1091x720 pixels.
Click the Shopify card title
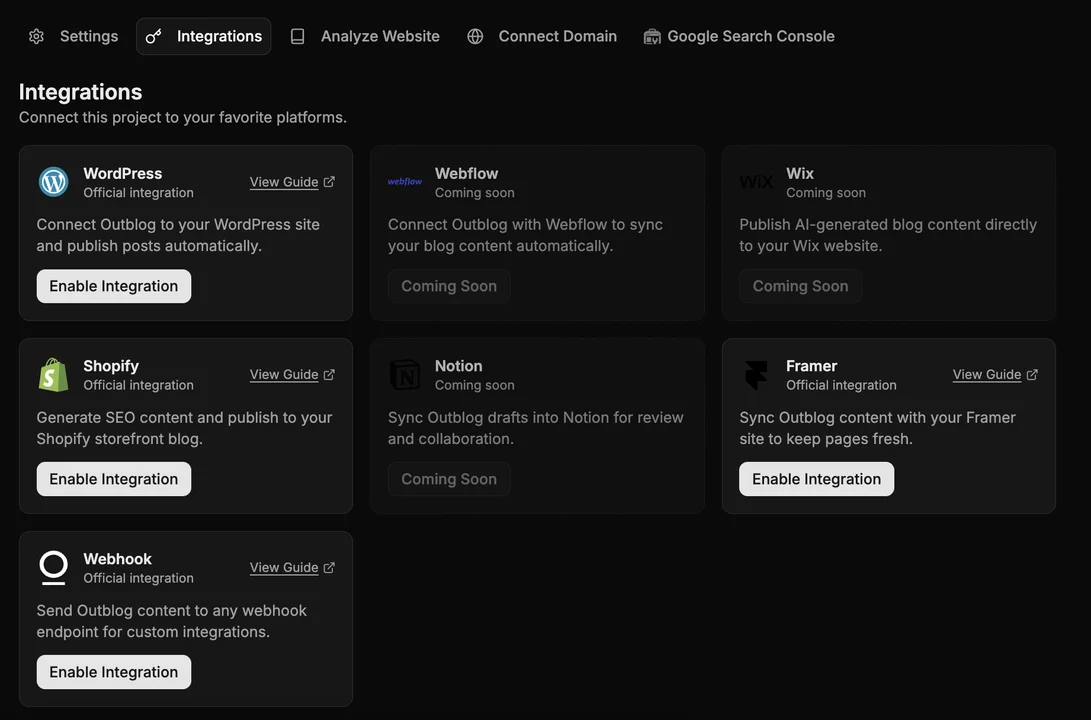tap(111, 366)
